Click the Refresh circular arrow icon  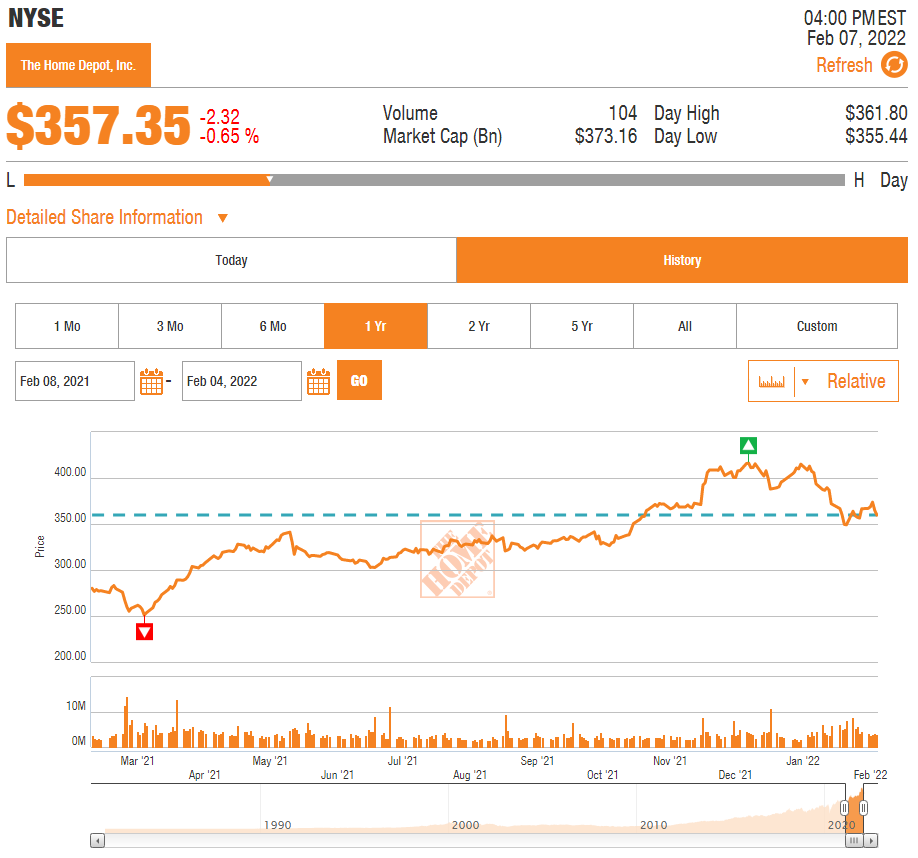click(x=894, y=64)
